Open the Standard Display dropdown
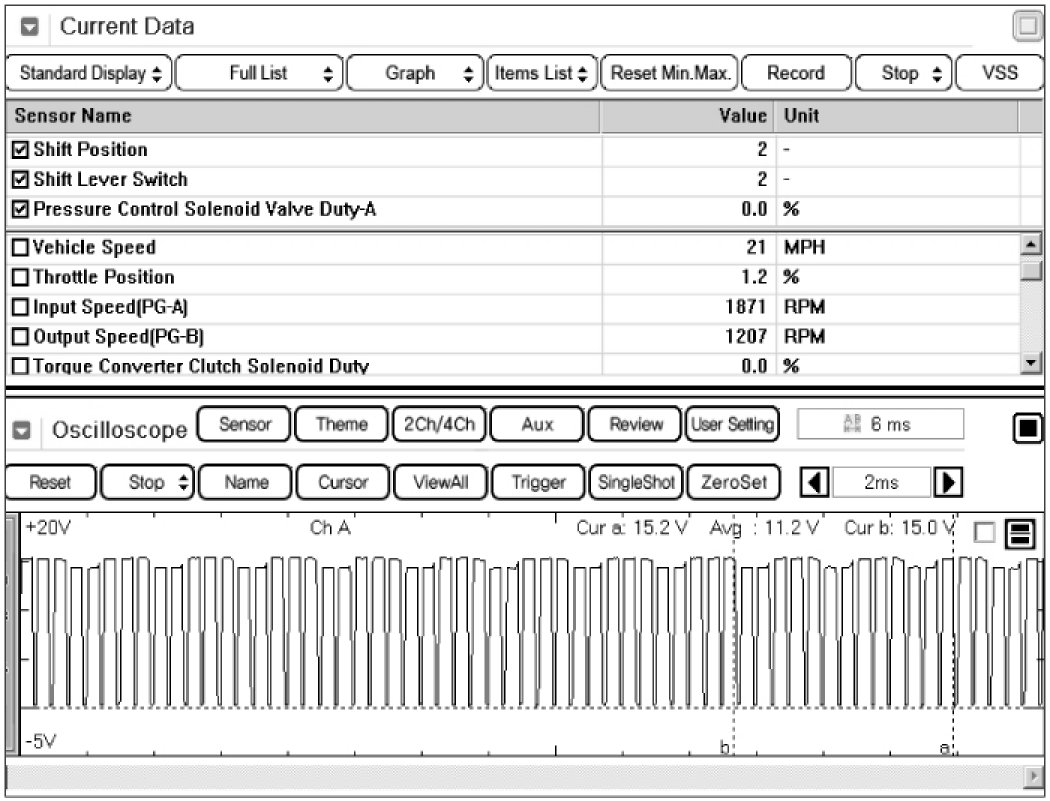1050x801 pixels. click(90, 73)
